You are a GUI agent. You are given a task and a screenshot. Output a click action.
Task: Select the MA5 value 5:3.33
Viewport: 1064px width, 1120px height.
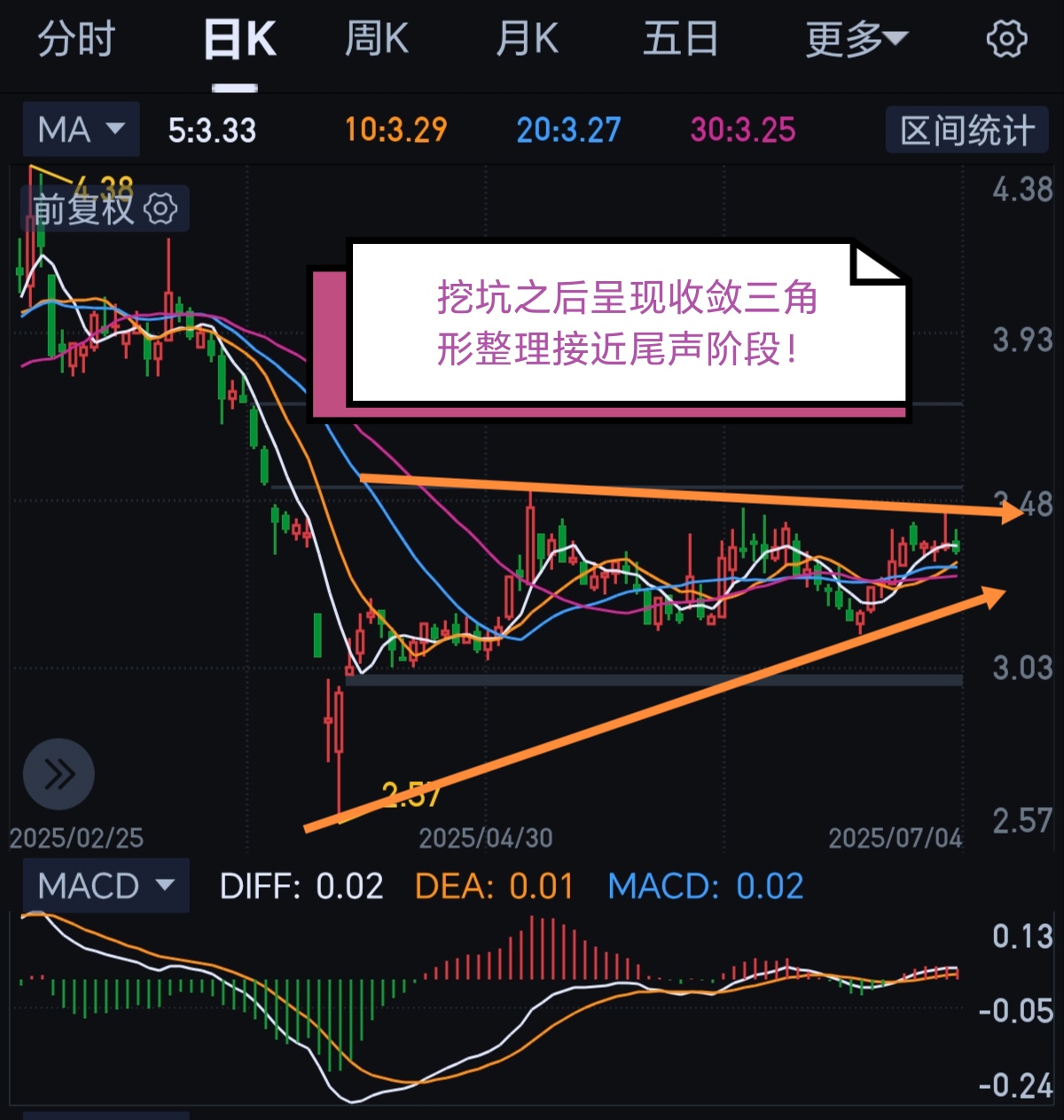[x=212, y=130]
